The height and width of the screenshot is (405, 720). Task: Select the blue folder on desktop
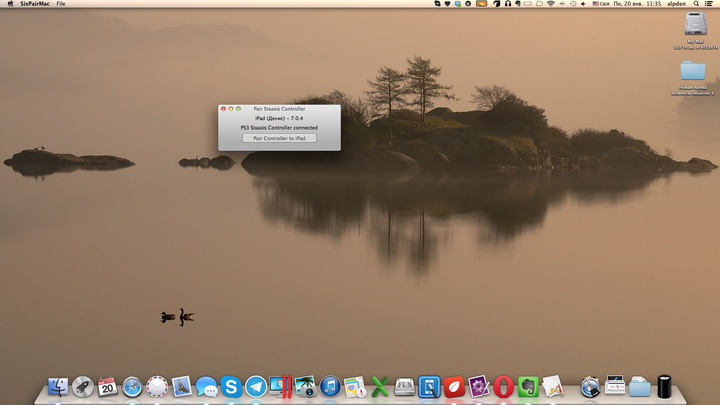[692, 70]
